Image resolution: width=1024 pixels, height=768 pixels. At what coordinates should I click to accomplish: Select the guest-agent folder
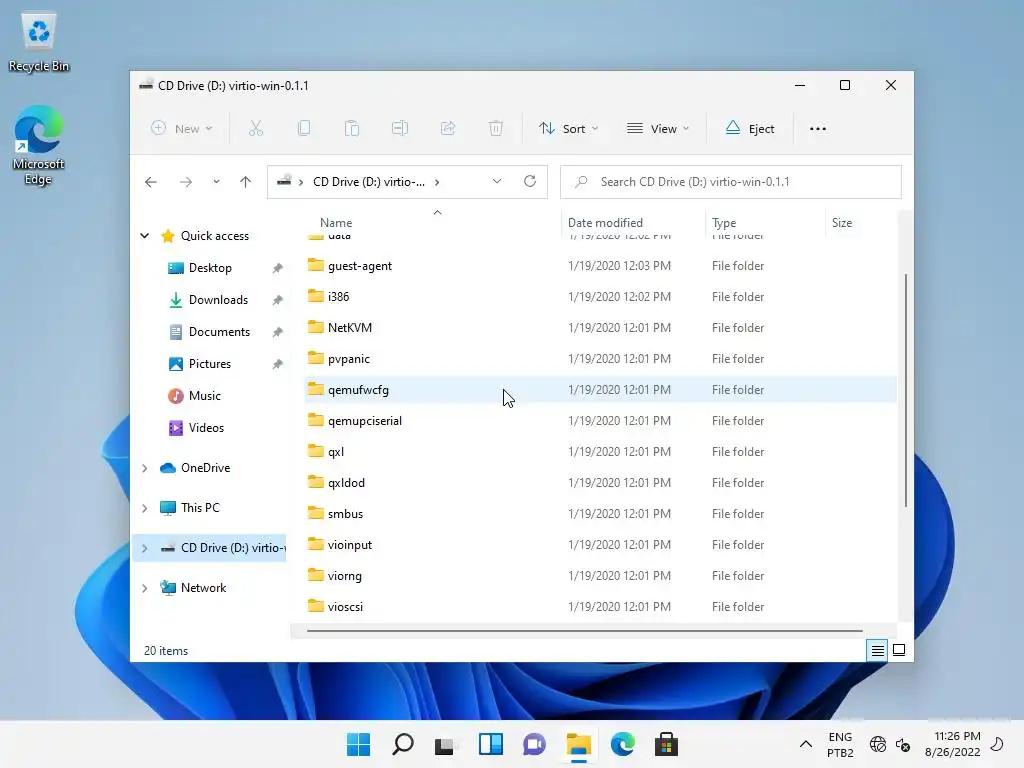coord(600,266)
